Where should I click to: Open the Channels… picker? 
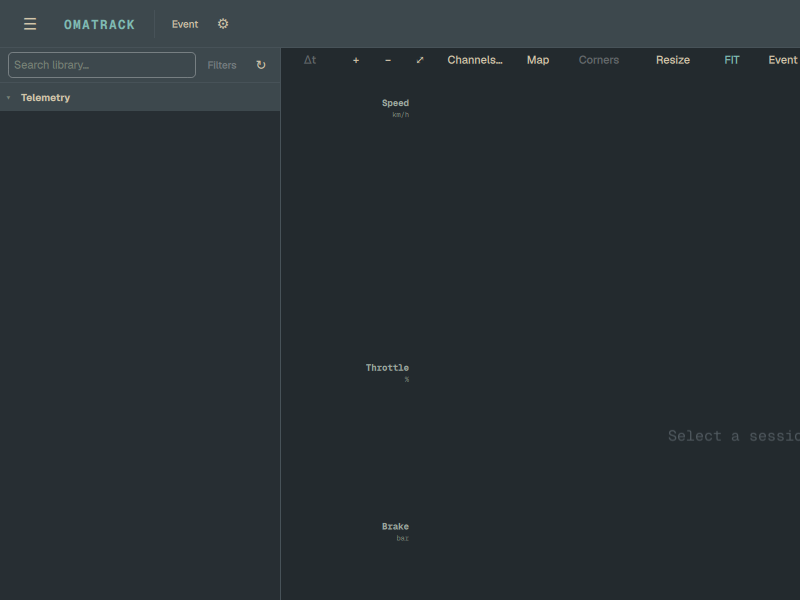475,60
